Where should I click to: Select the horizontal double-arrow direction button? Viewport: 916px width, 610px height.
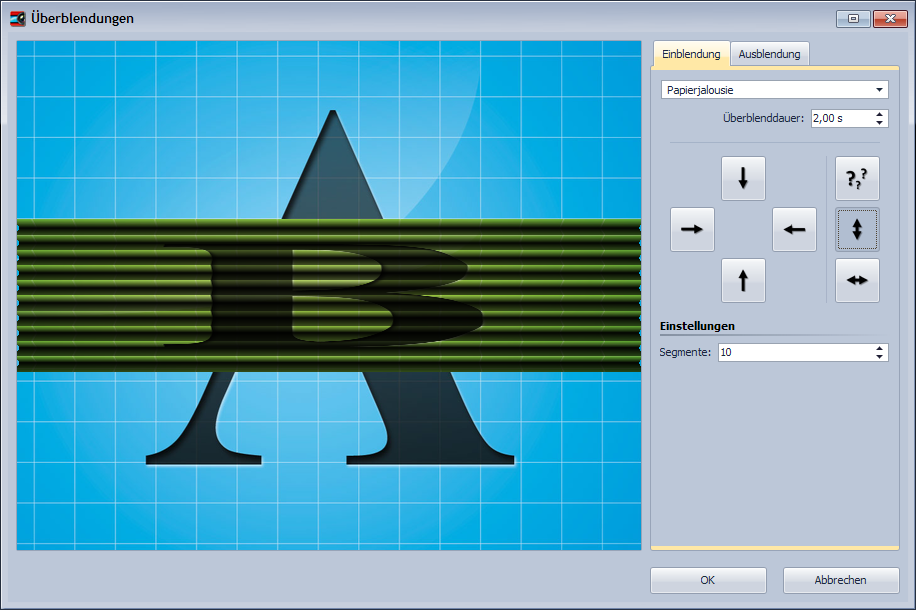click(x=857, y=281)
